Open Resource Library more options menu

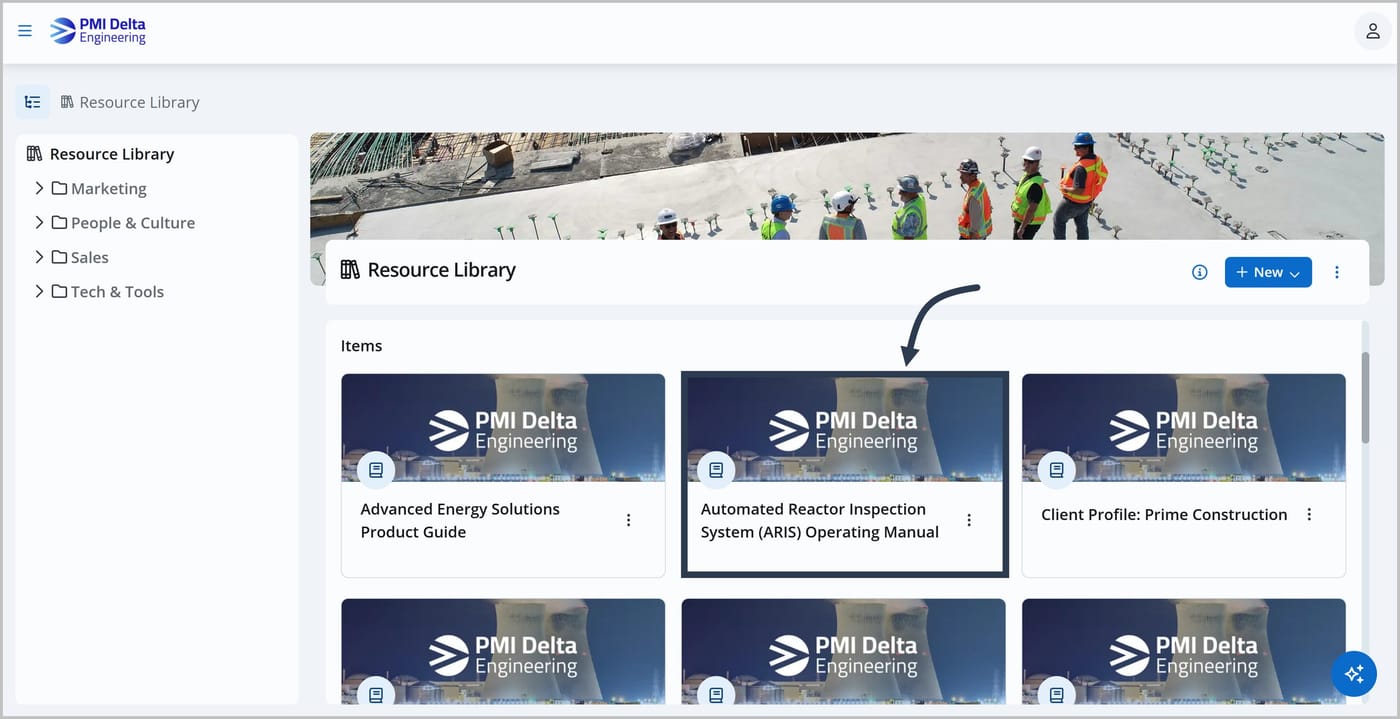(x=1337, y=272)
